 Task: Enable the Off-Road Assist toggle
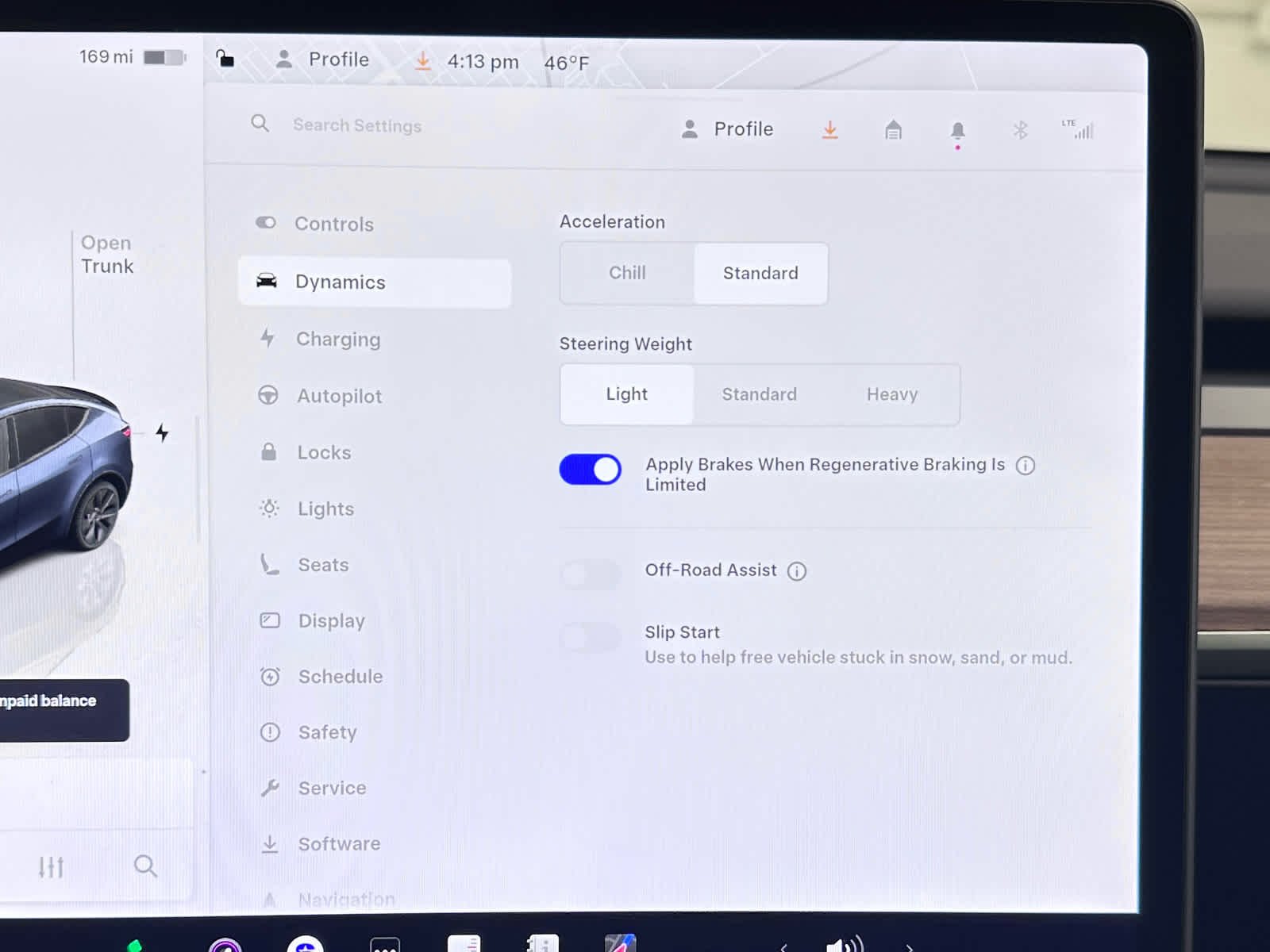coord(590,573)
